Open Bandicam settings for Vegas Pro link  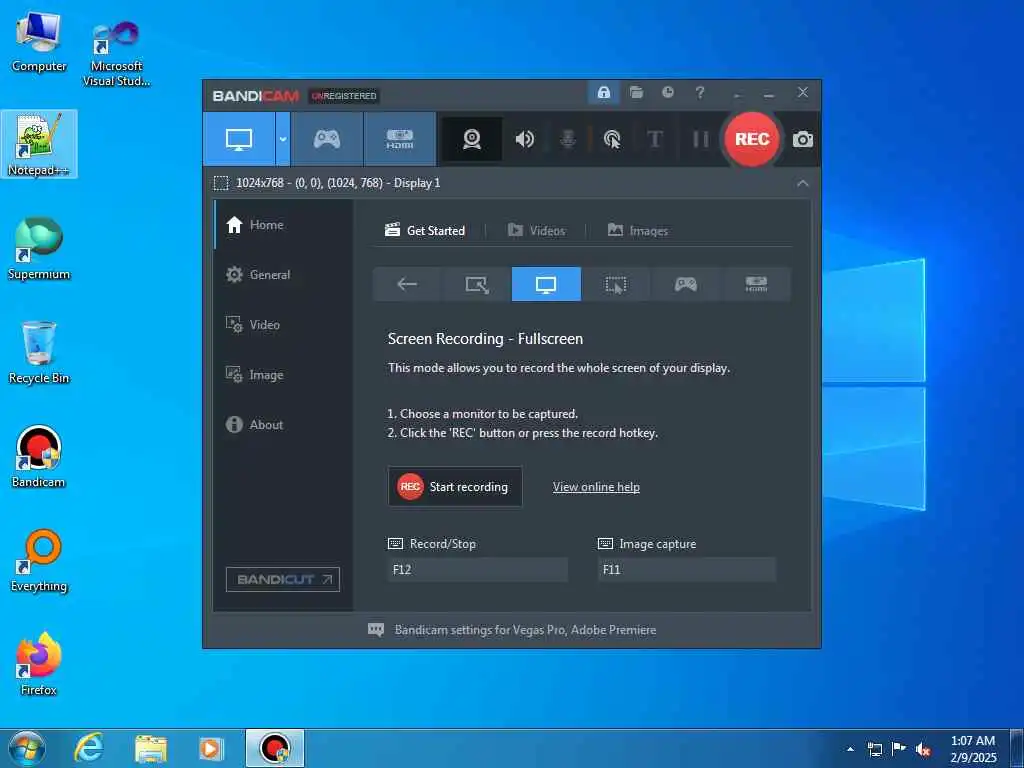tap(525, 630)
